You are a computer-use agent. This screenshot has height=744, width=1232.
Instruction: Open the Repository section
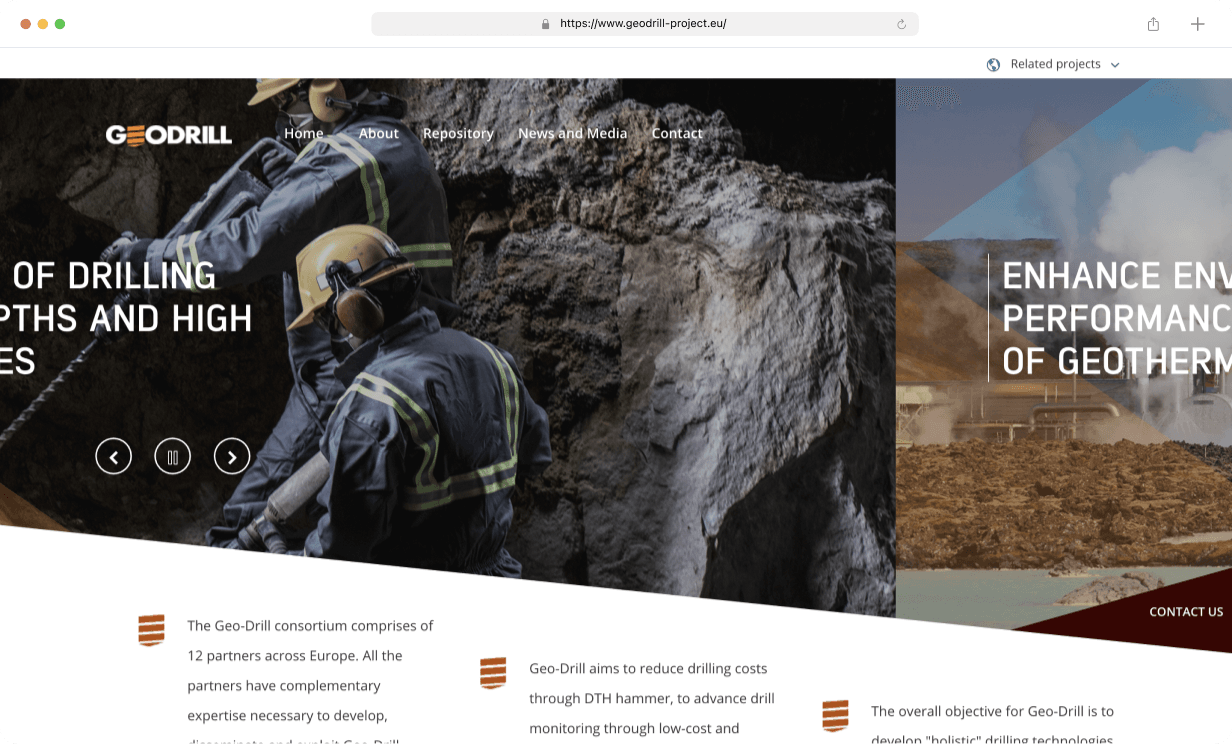tap(458, 133)
